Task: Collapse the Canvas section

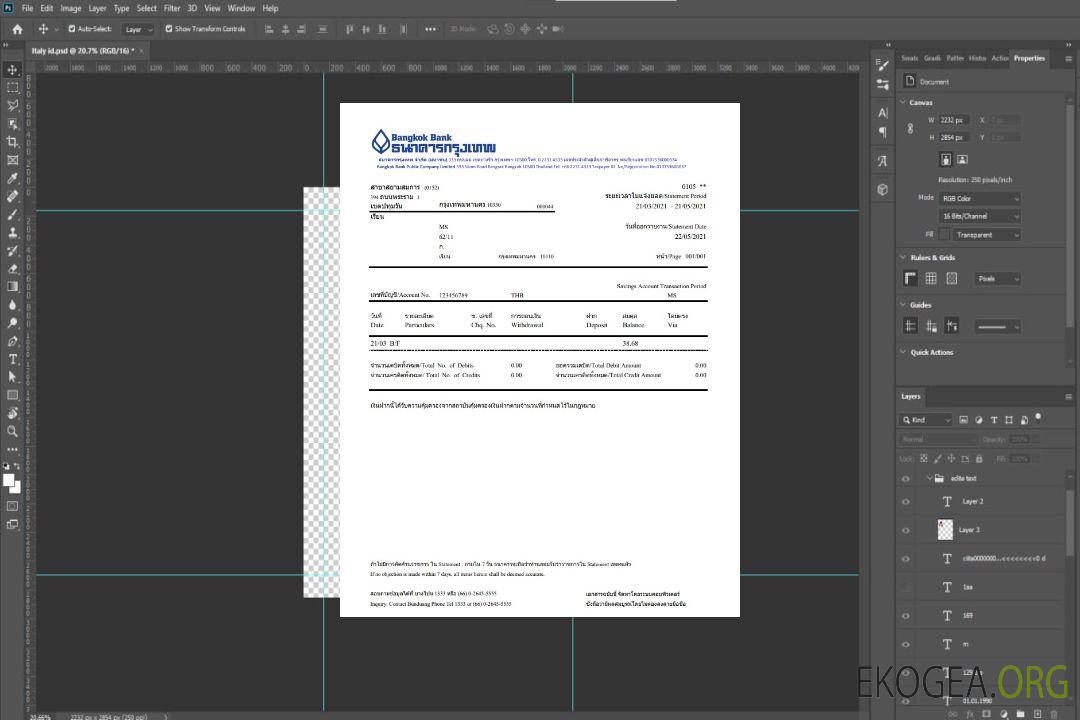Action: pos(903,102)
